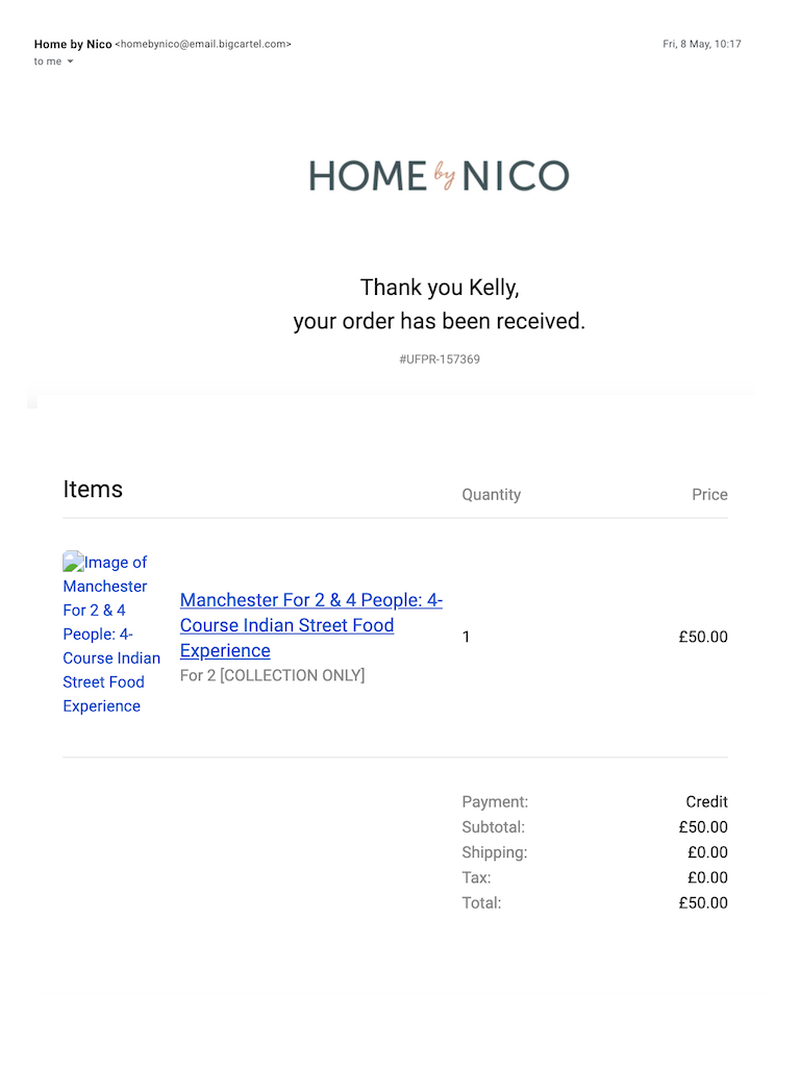Click the Quantity column header
800x1066 pixels.
coord(491,494)
